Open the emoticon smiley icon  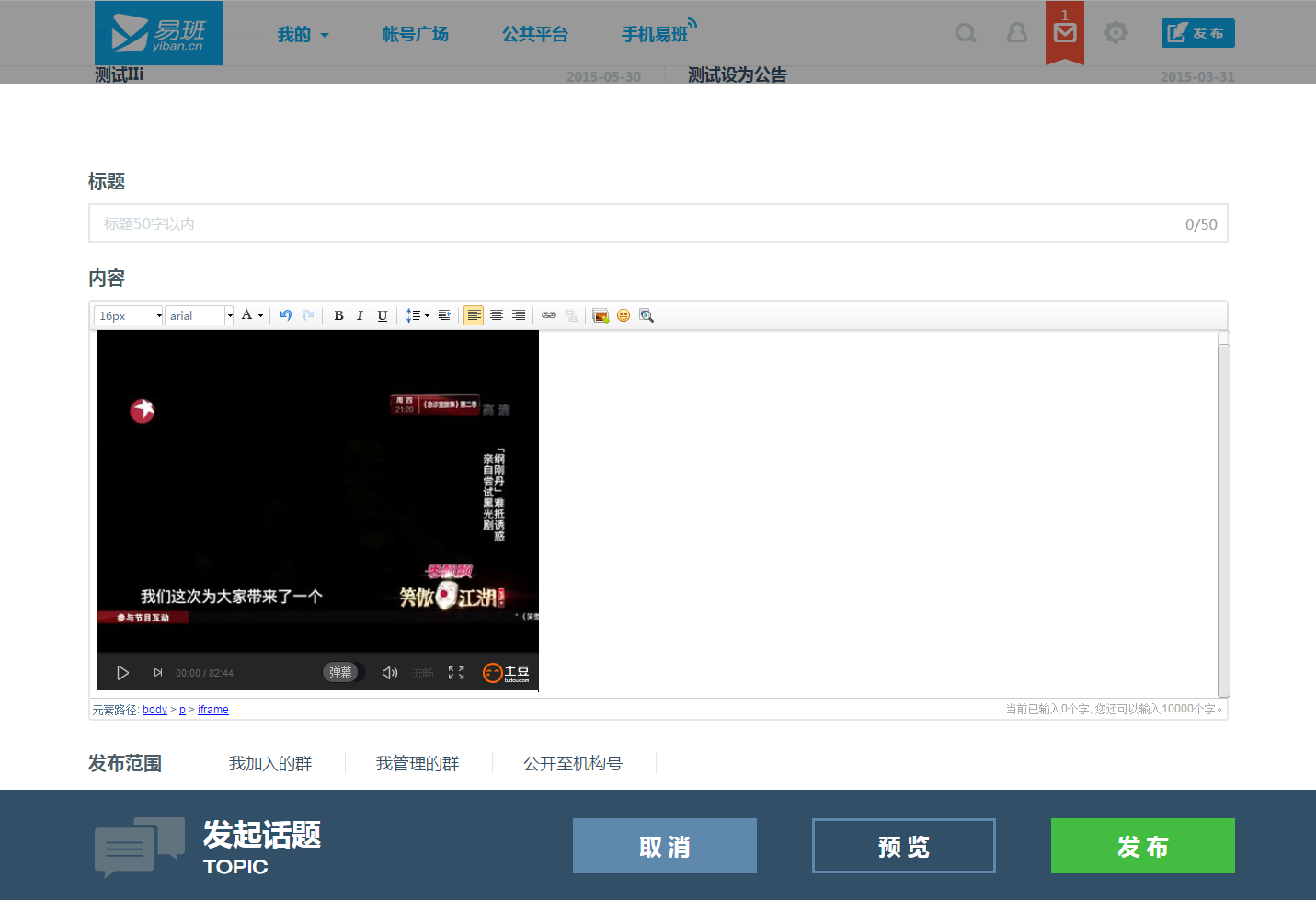coord(624,315)
